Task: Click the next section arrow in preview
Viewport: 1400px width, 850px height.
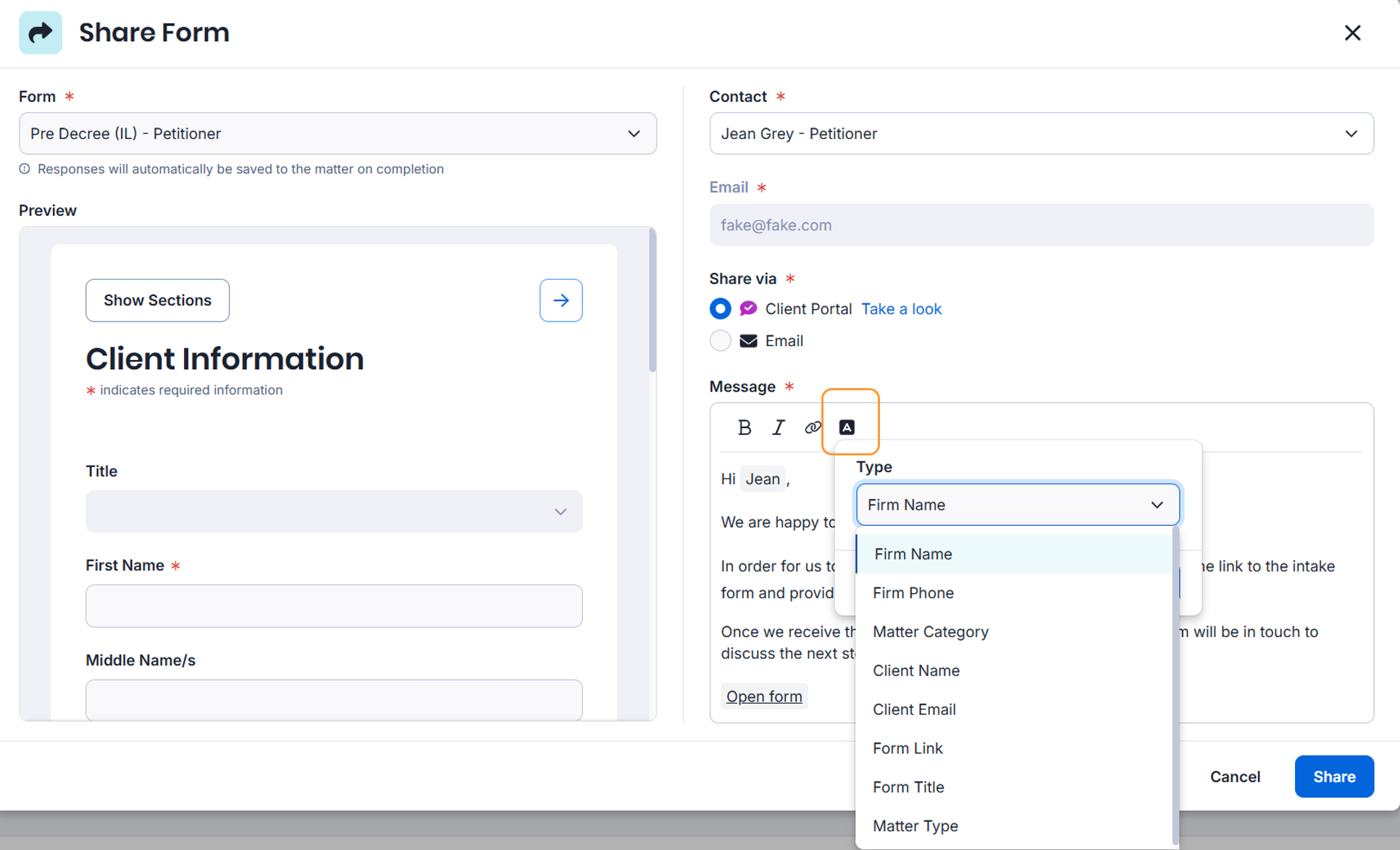Action: click(x=561, y=300)
